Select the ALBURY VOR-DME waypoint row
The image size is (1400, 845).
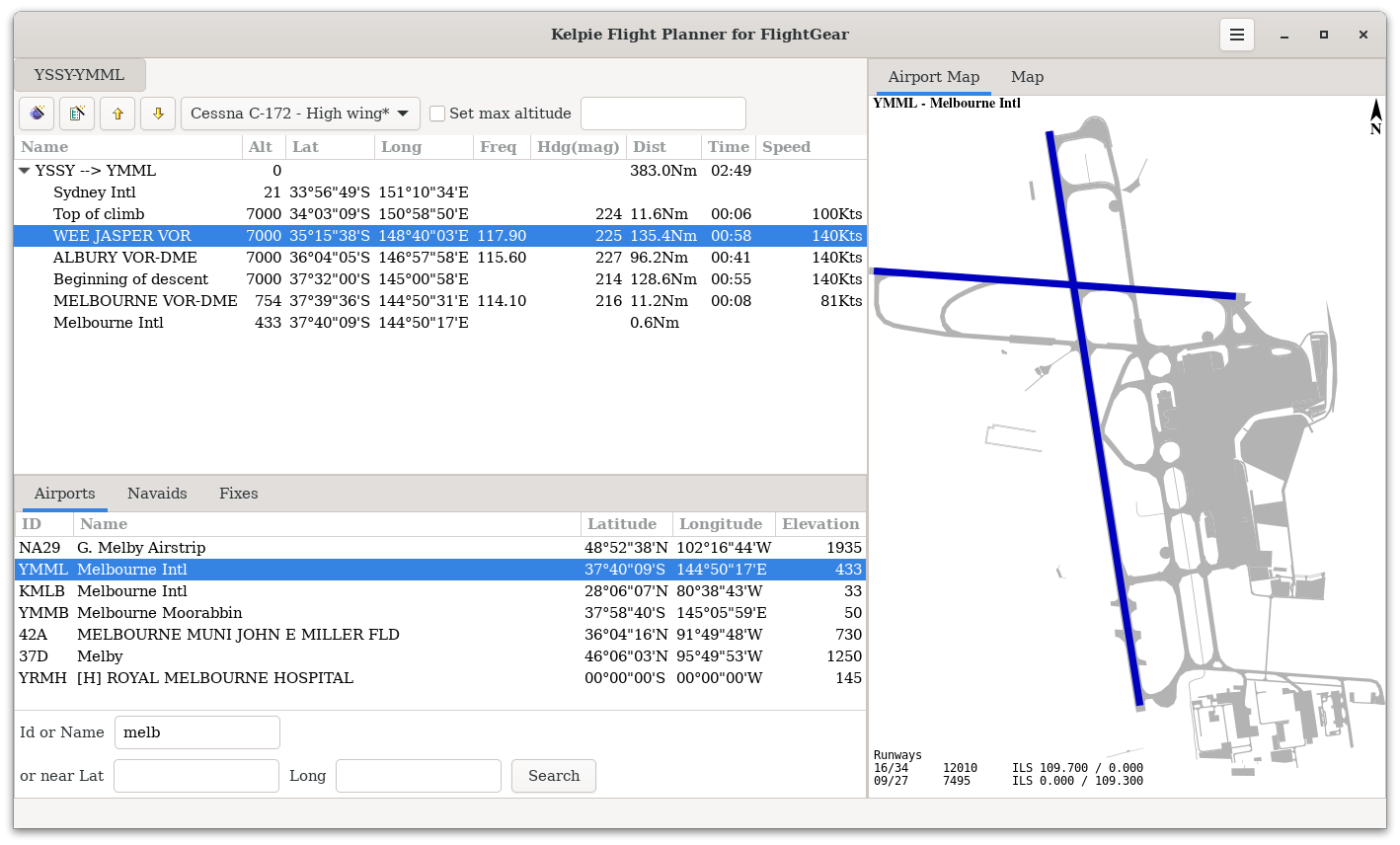point(440,258)
